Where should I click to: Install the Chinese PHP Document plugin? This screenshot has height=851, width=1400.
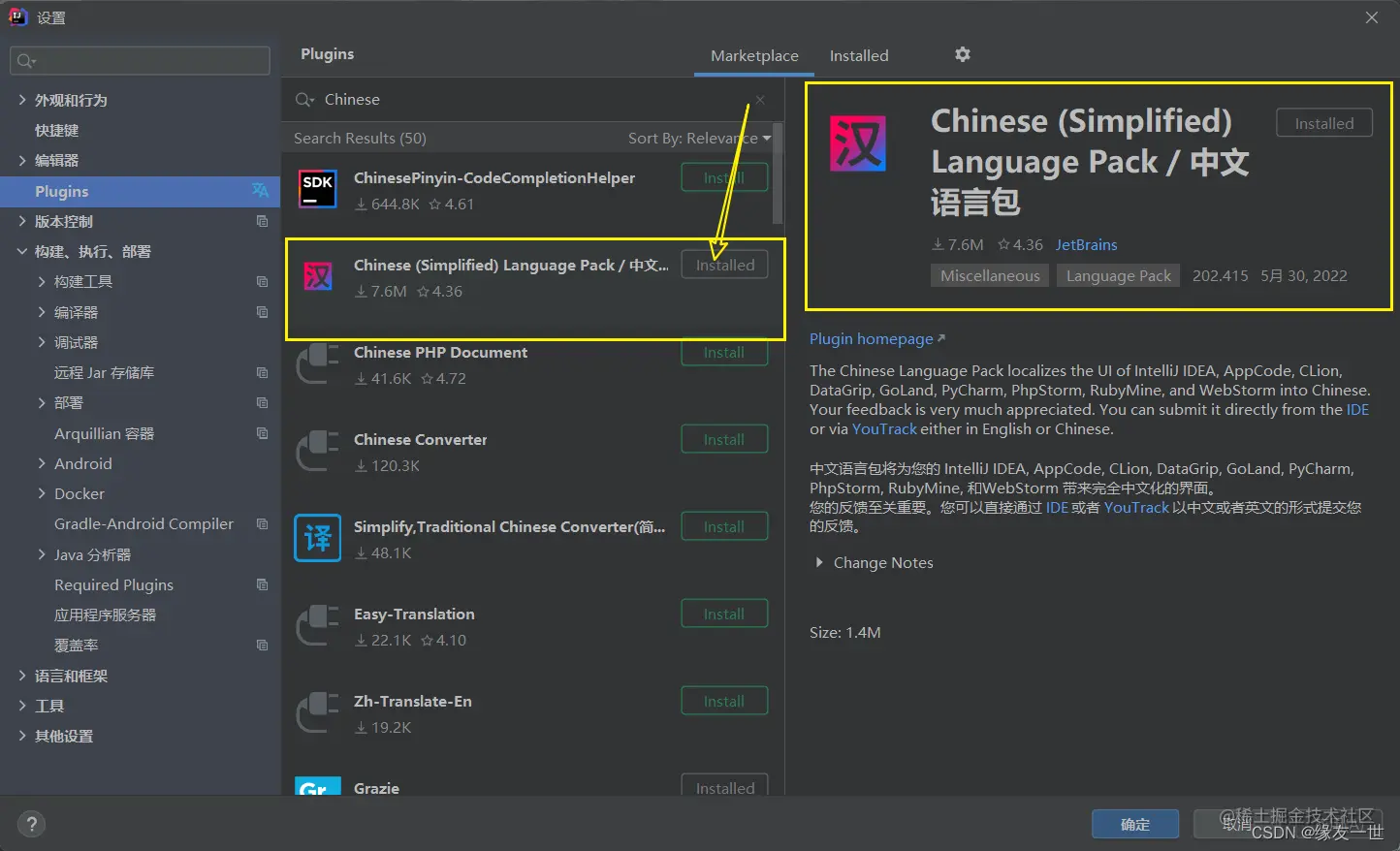724,352
